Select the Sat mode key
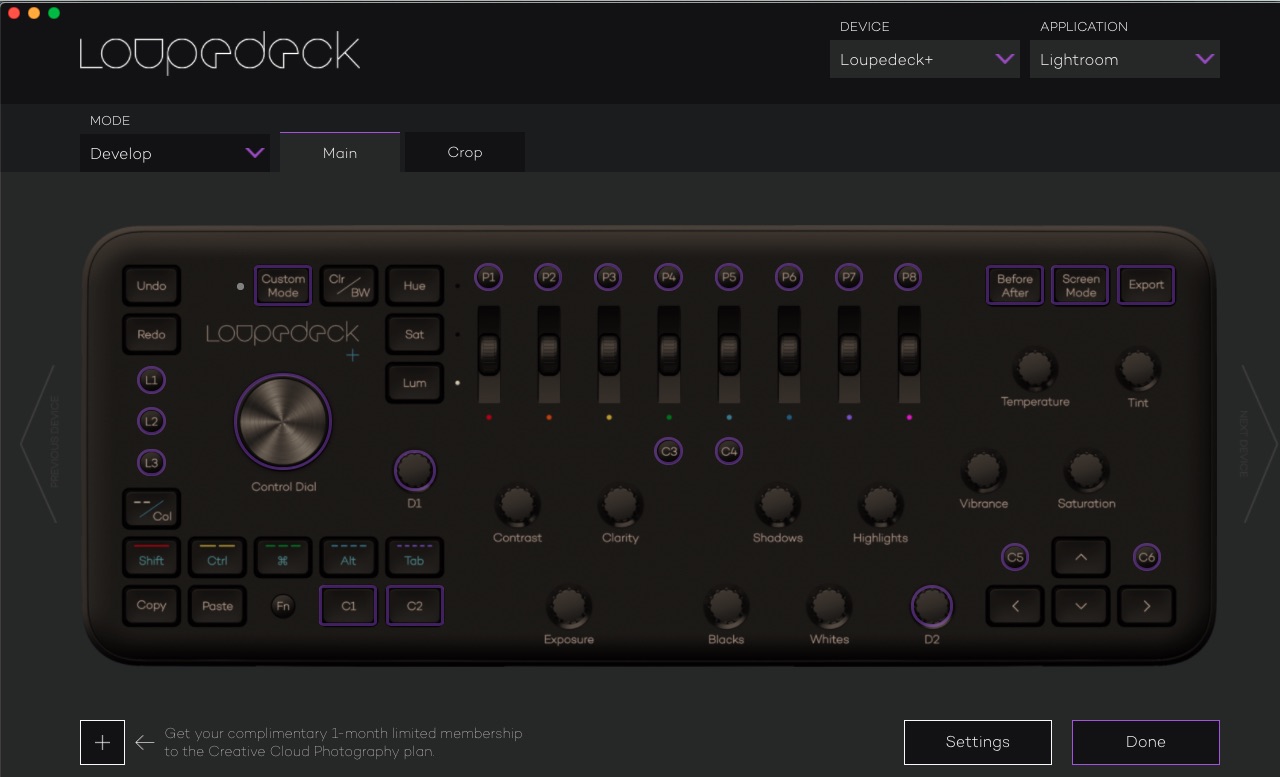This screenshot has width=1280, height=777. pos(414,334)
